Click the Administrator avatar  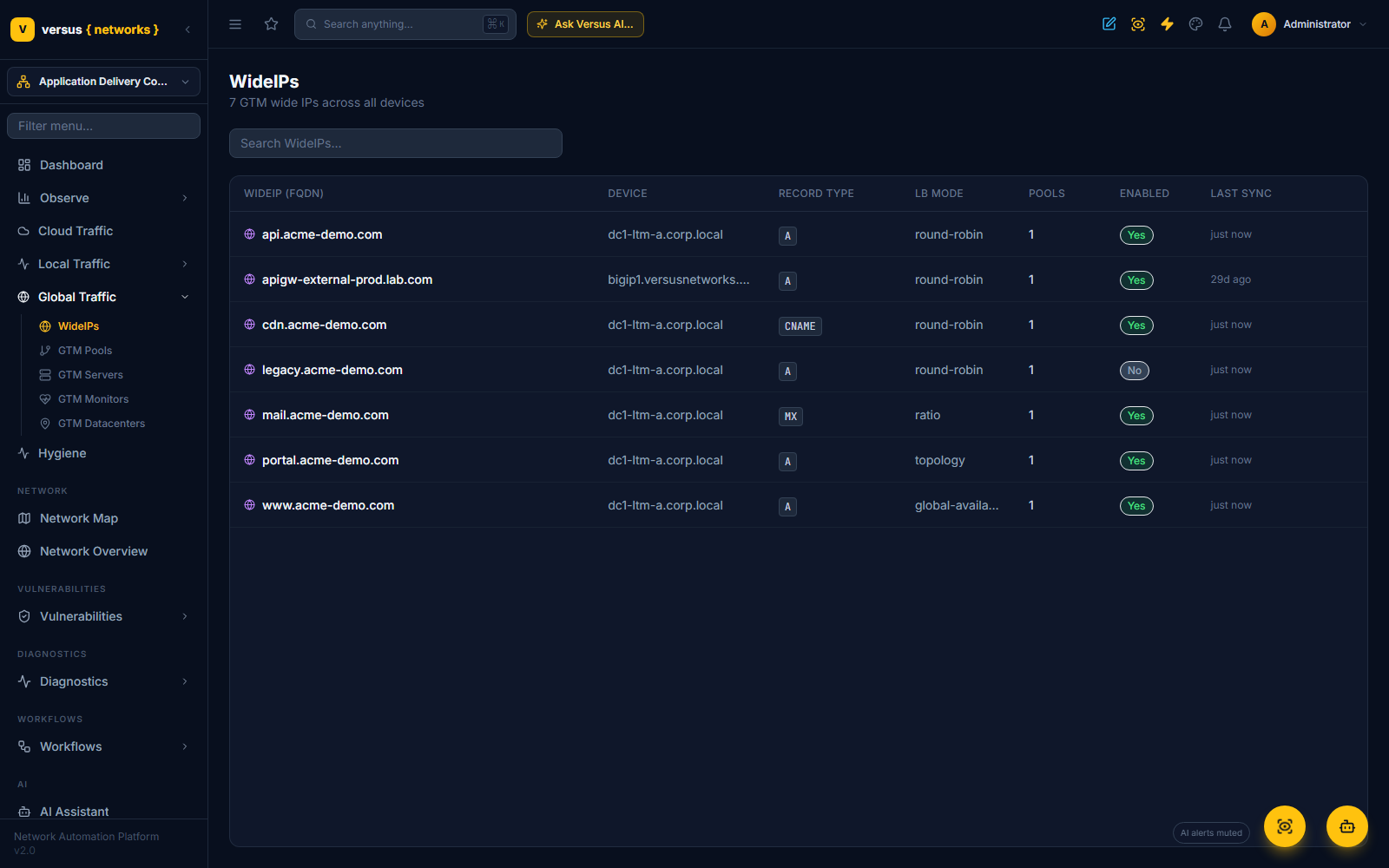tap(1264, 24)
